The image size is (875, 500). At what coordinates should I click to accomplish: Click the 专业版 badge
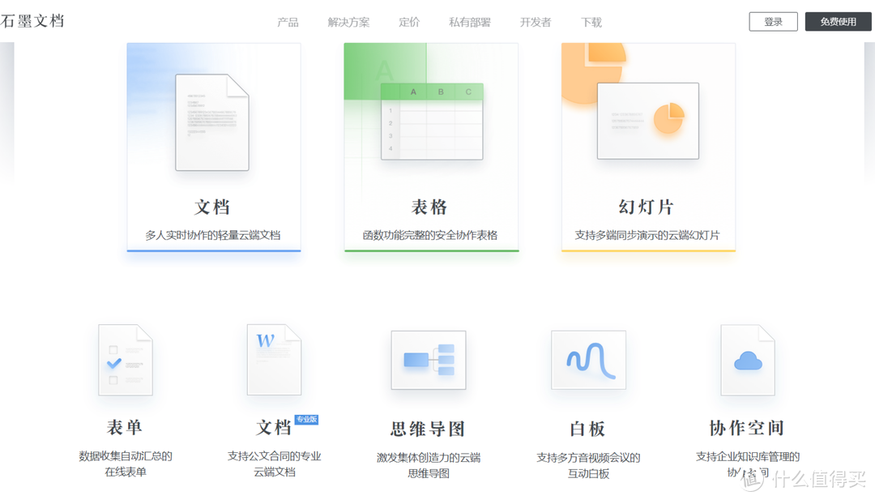click(x=306, y=419)
